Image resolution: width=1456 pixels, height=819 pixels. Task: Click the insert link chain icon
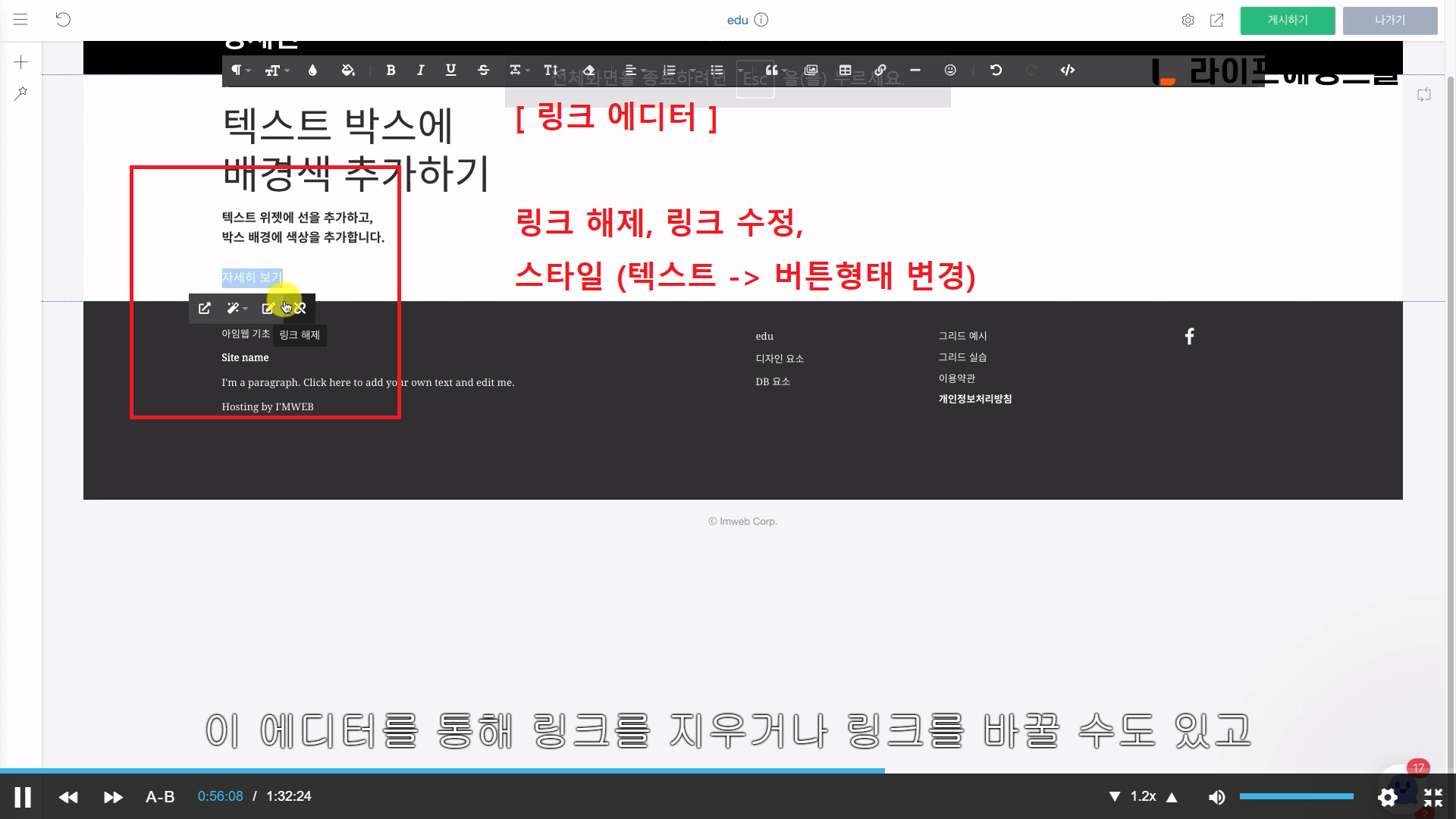[x=880, y=71]
